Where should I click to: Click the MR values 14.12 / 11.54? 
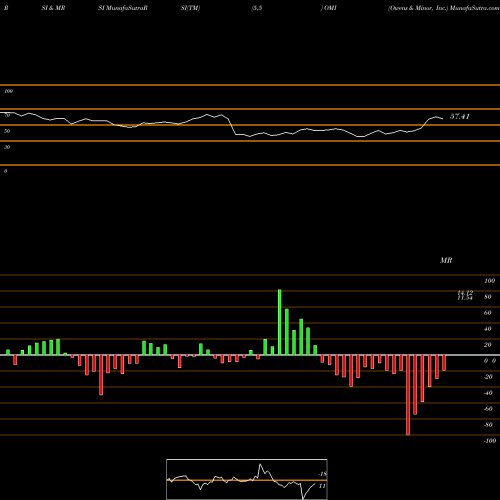[465, 295]
